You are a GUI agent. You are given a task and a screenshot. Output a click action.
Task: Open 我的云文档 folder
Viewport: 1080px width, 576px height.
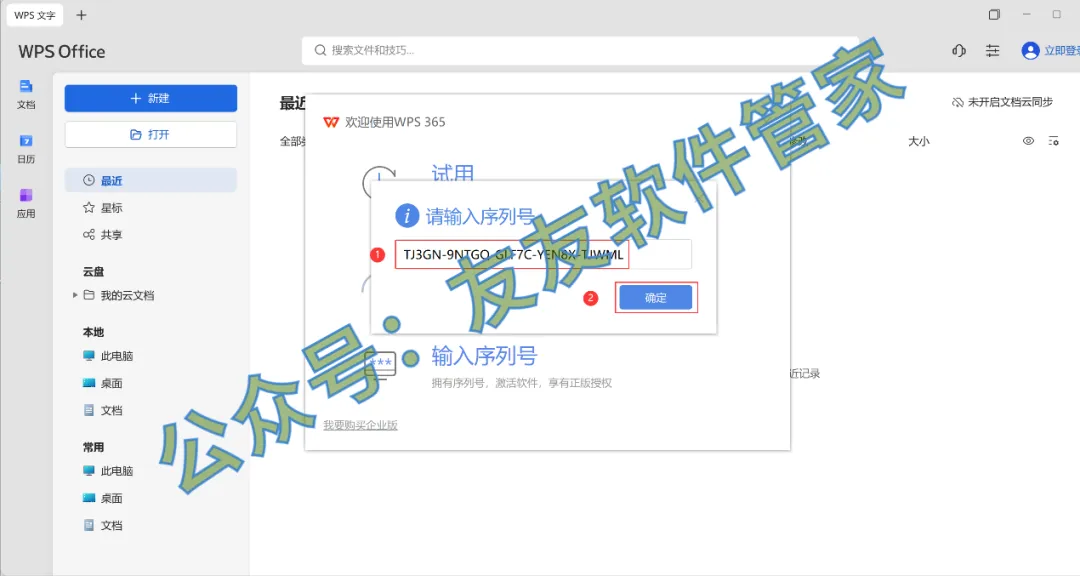coord(127,295)
